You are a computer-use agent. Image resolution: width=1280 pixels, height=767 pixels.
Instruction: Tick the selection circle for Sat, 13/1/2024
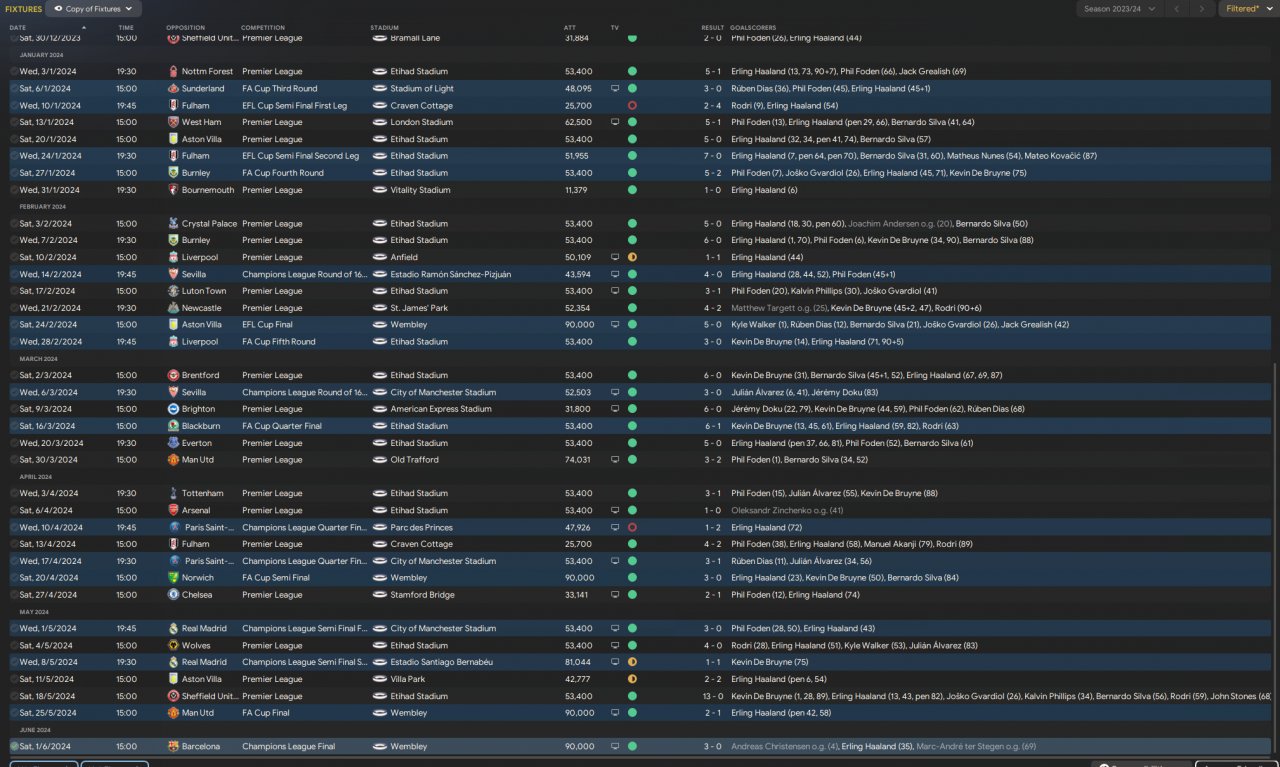(x=14, y=122)
